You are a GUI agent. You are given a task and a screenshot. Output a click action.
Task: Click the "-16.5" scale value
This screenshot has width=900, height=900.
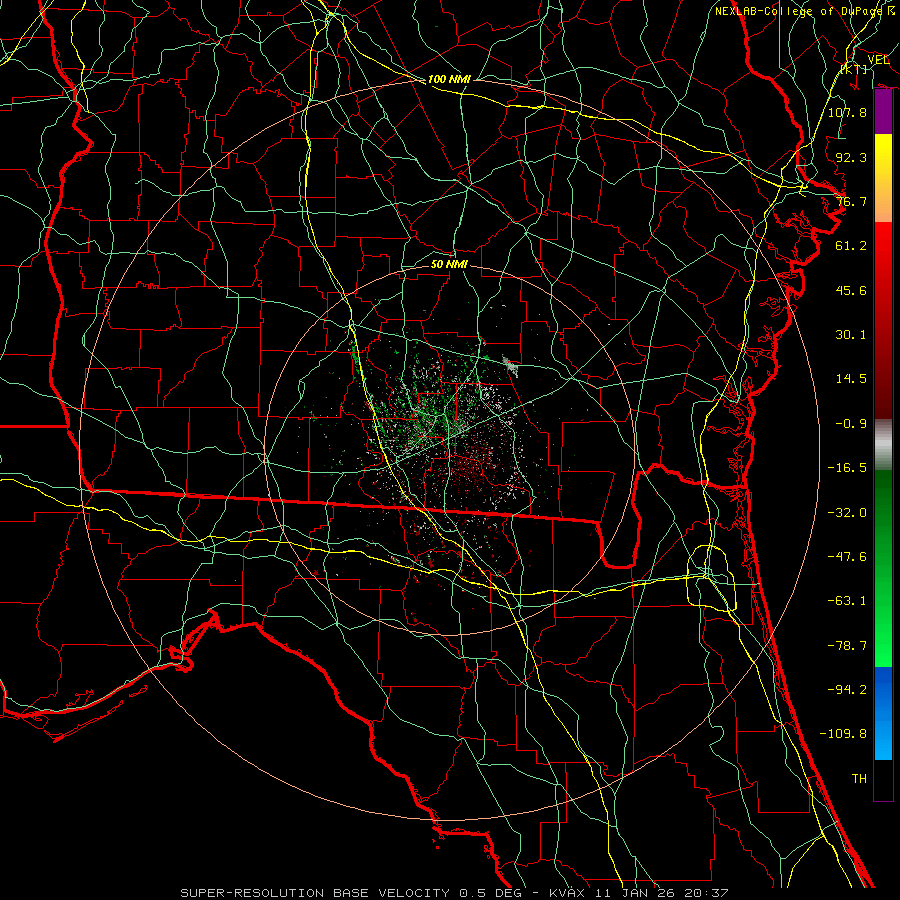(x=847, y=468)
